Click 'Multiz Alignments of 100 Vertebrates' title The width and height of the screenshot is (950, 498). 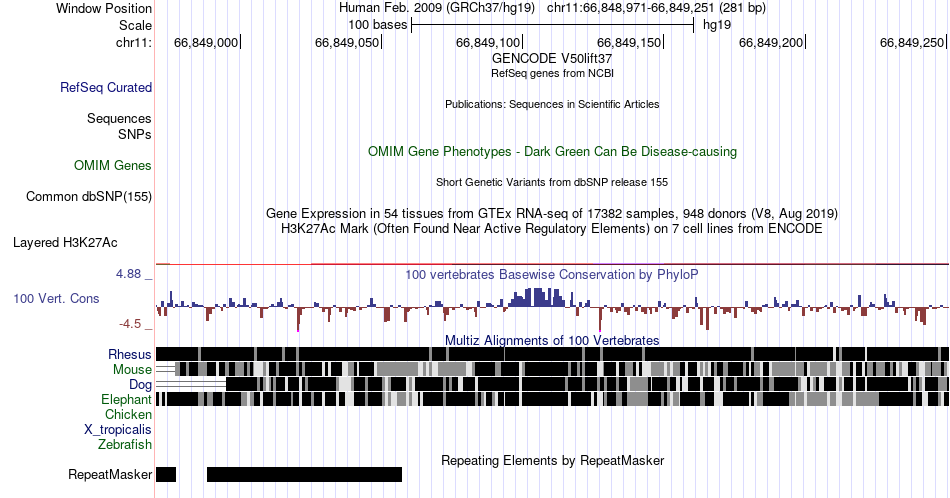click(552, 340)
